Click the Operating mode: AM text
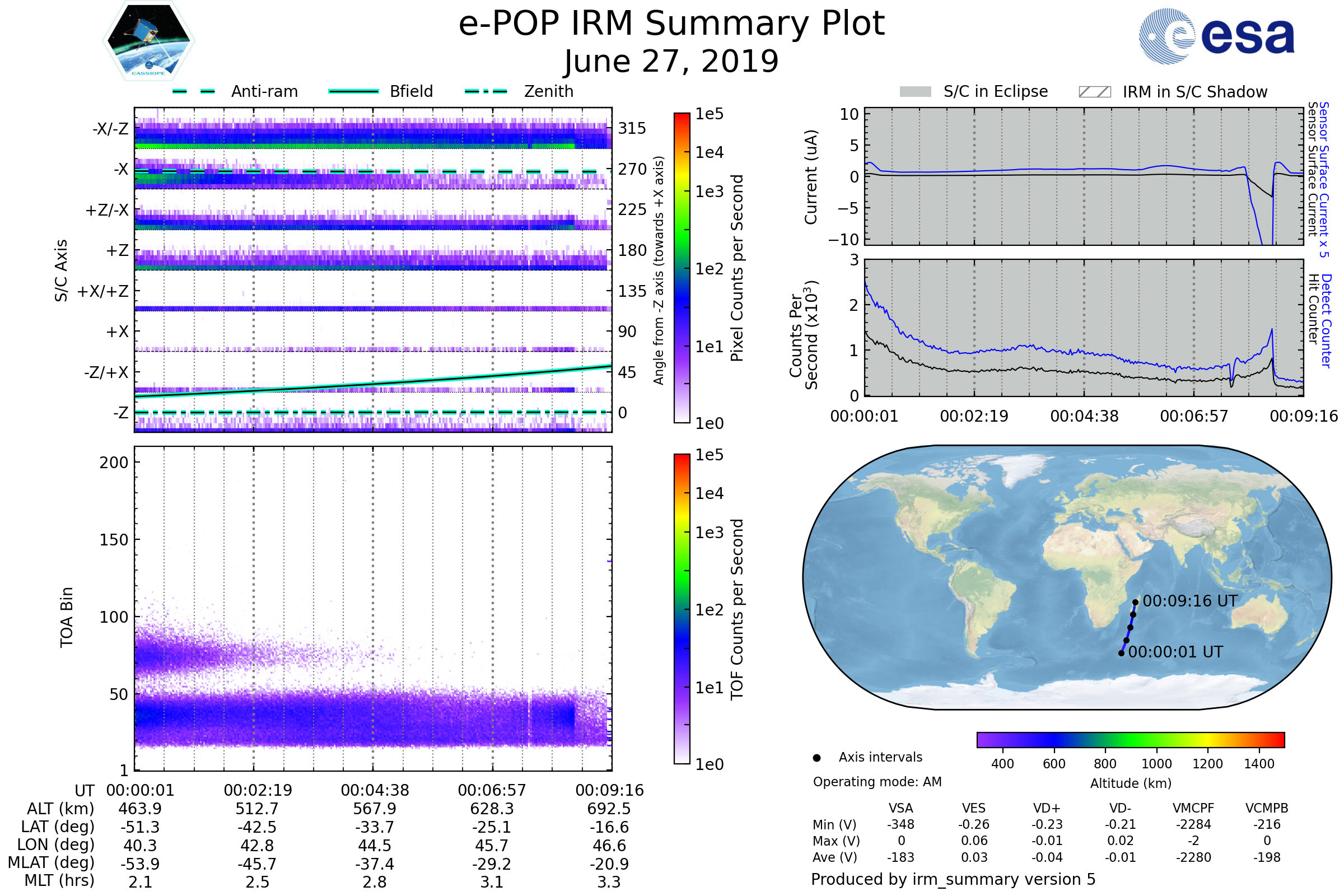This screenshot has width=1344, height=896. tap(877, 782)
